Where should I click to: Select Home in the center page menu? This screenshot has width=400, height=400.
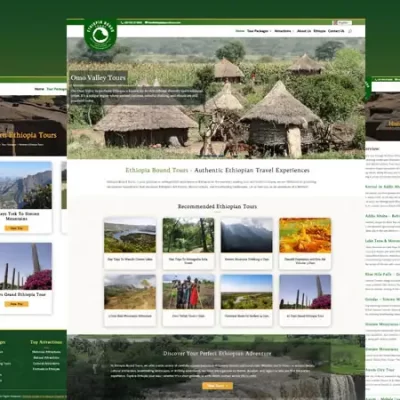(x=240, y=31)
